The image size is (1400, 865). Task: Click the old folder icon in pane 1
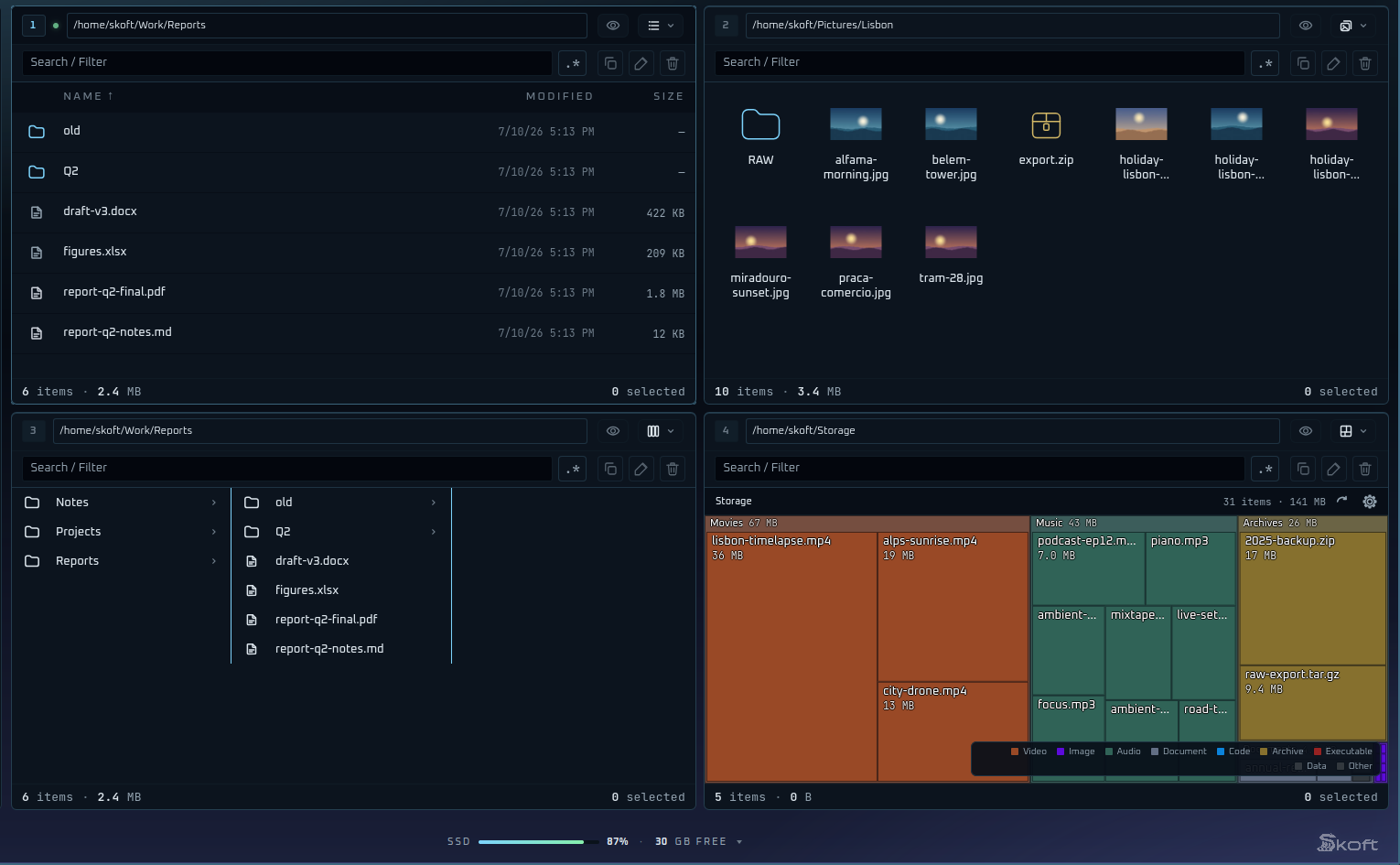click(37, 132)
